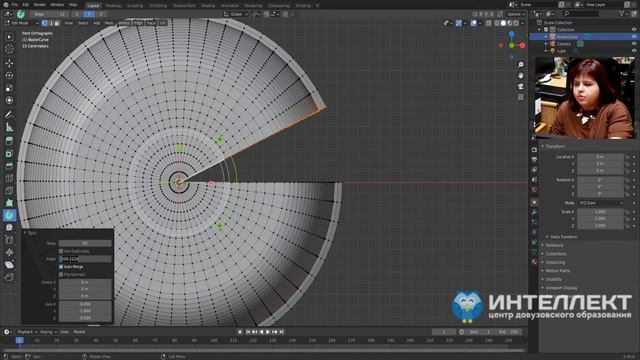The image size is (640, 360).
Task: Click the Z axis on navigation gizmo
Action: [x=512, y=34]
